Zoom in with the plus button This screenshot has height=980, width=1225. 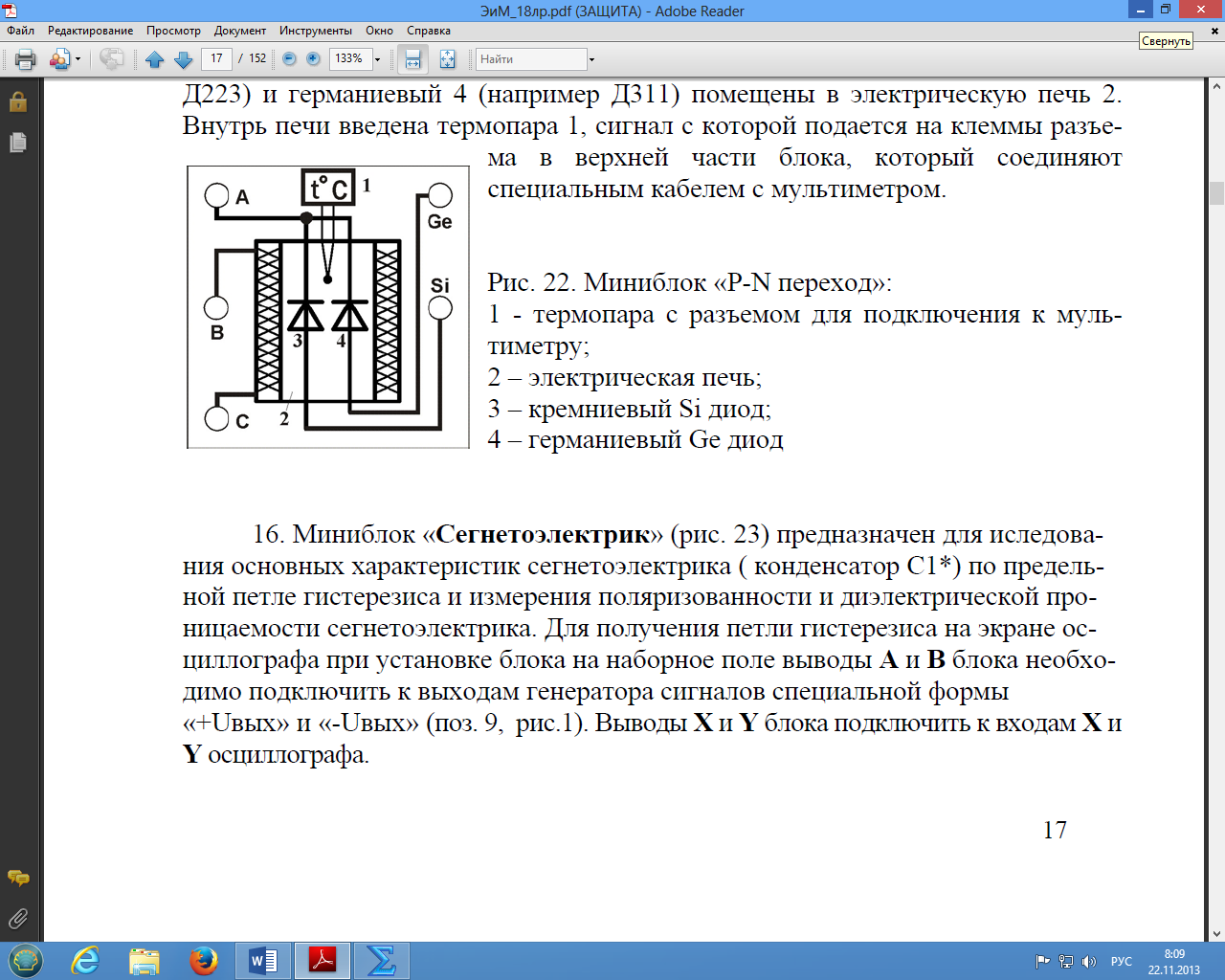313,59
